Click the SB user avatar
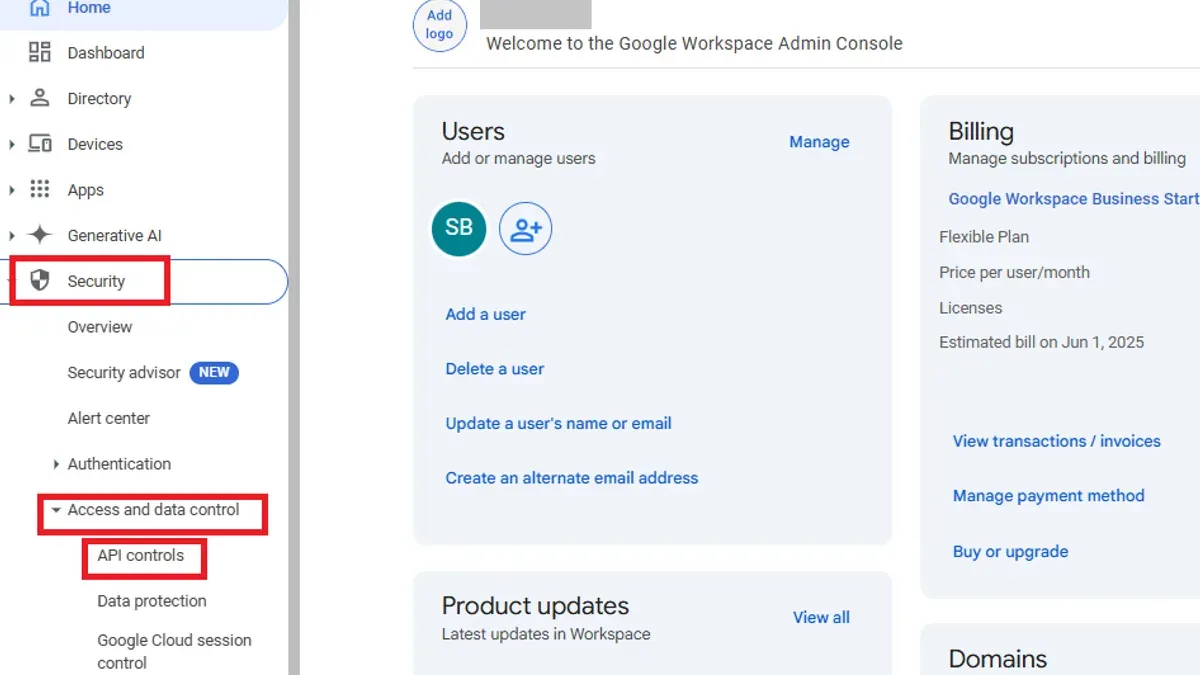The image size is (1200, 675). [x=459, y=228]
